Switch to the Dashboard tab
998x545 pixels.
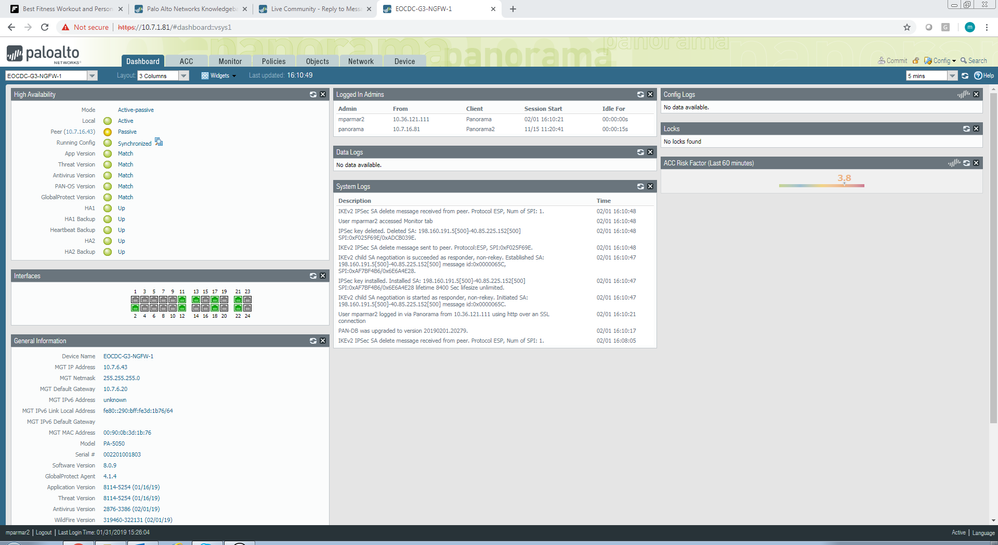coord(143,61)
